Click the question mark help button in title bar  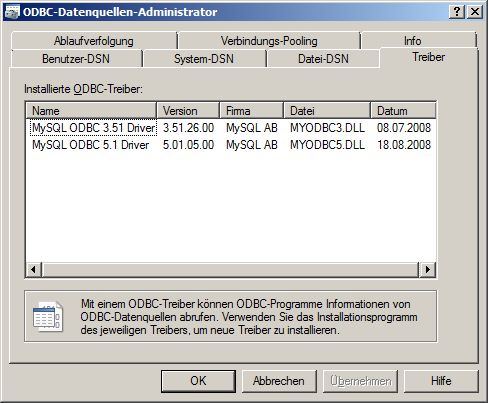(457, 12)
